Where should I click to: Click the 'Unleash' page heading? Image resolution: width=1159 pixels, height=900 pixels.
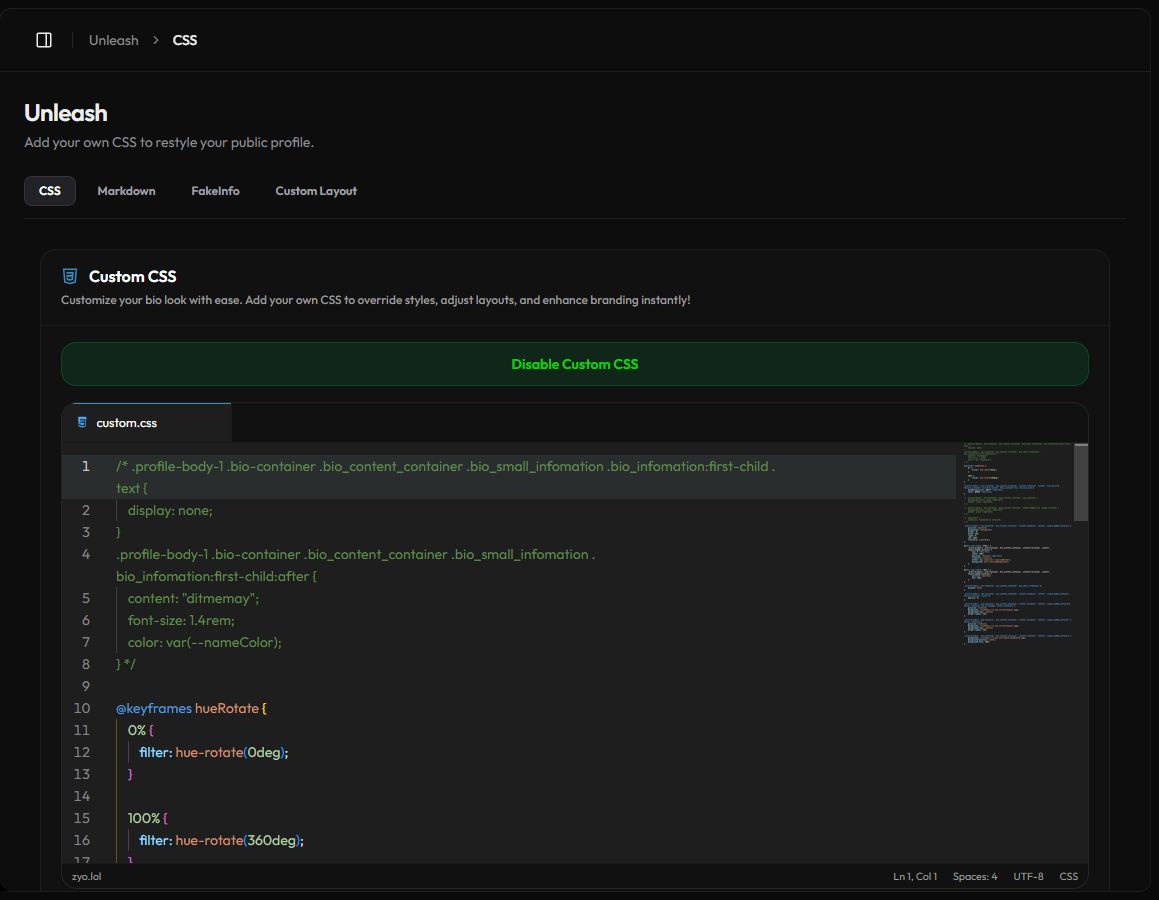tap(66, 112)
